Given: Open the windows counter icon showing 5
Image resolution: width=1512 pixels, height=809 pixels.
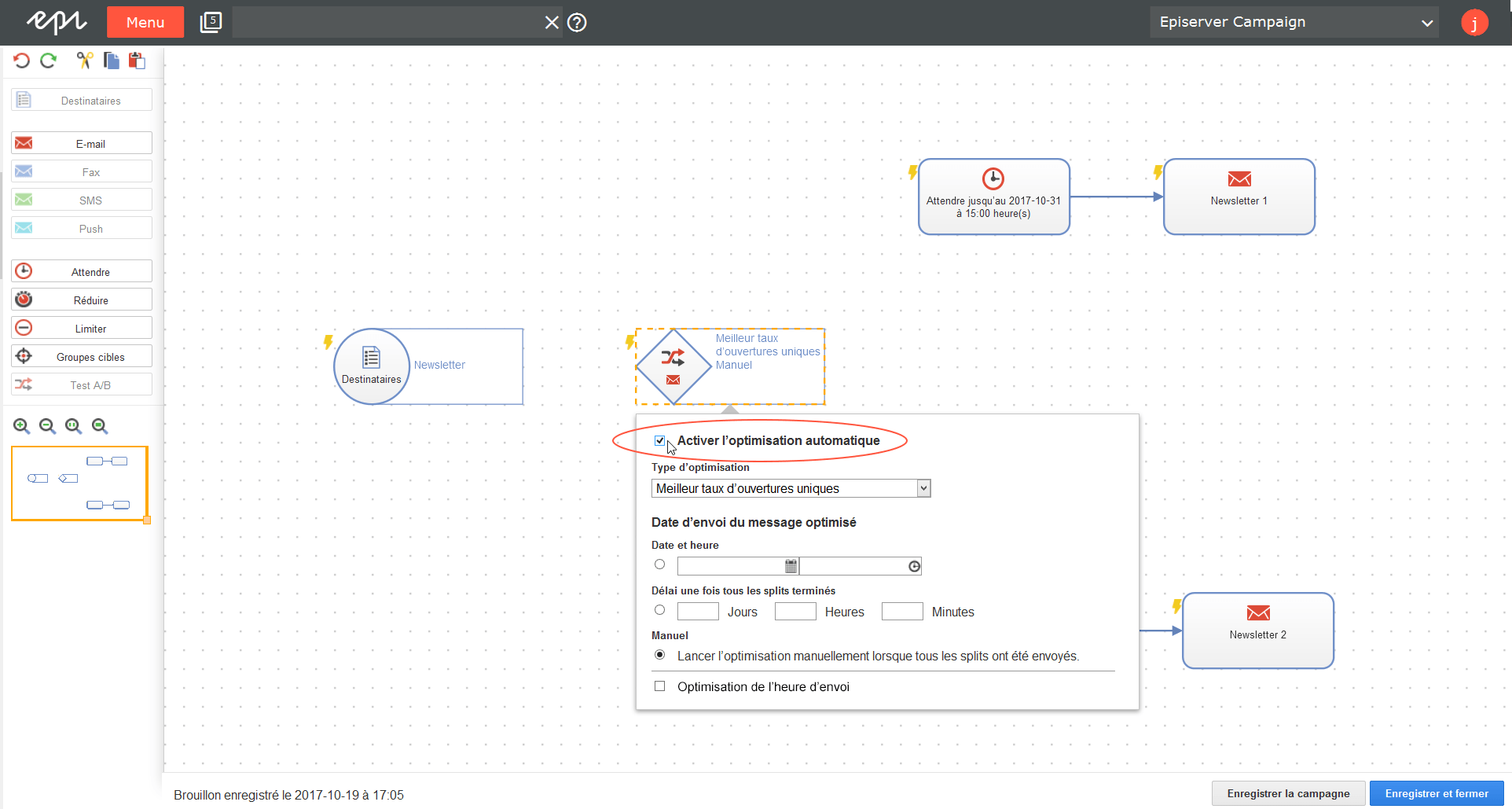Looking at the screenshot, I should click(211, 22).
